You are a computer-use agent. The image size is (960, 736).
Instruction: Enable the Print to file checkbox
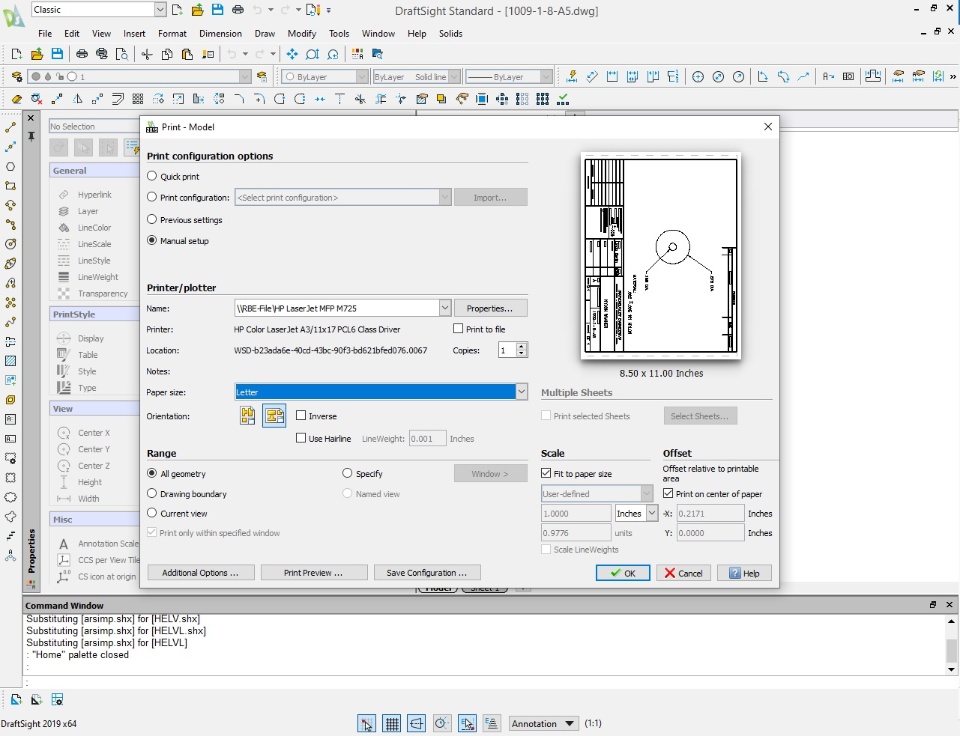pos(458,329)
